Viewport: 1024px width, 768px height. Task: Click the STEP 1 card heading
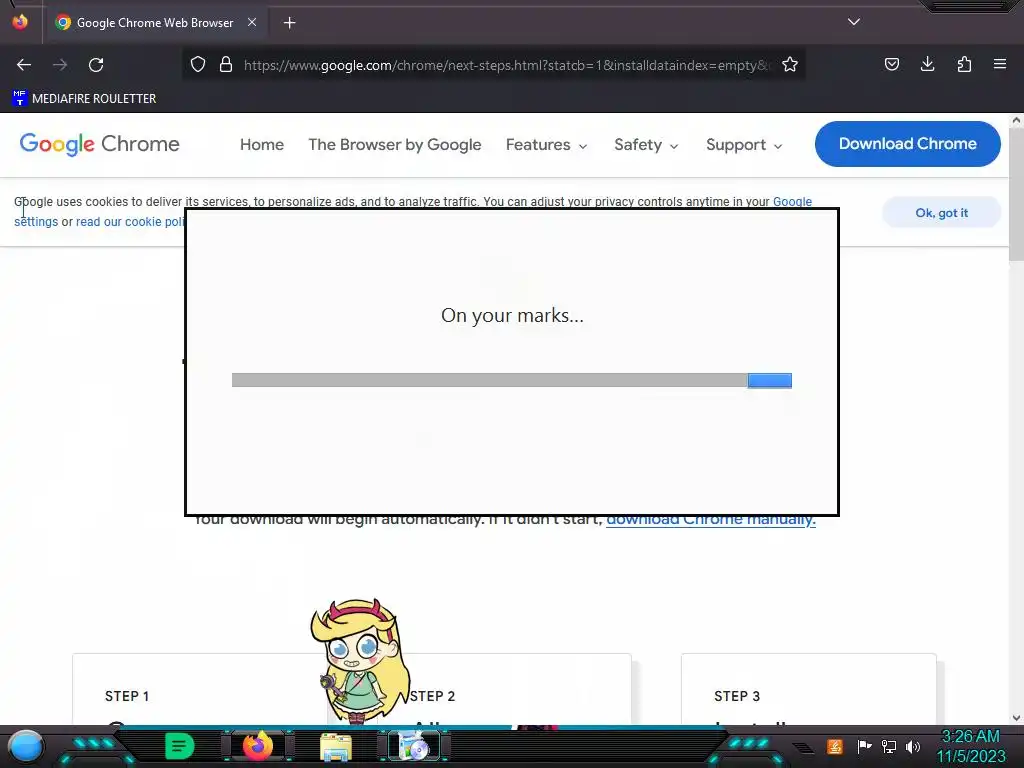[127, 696]
